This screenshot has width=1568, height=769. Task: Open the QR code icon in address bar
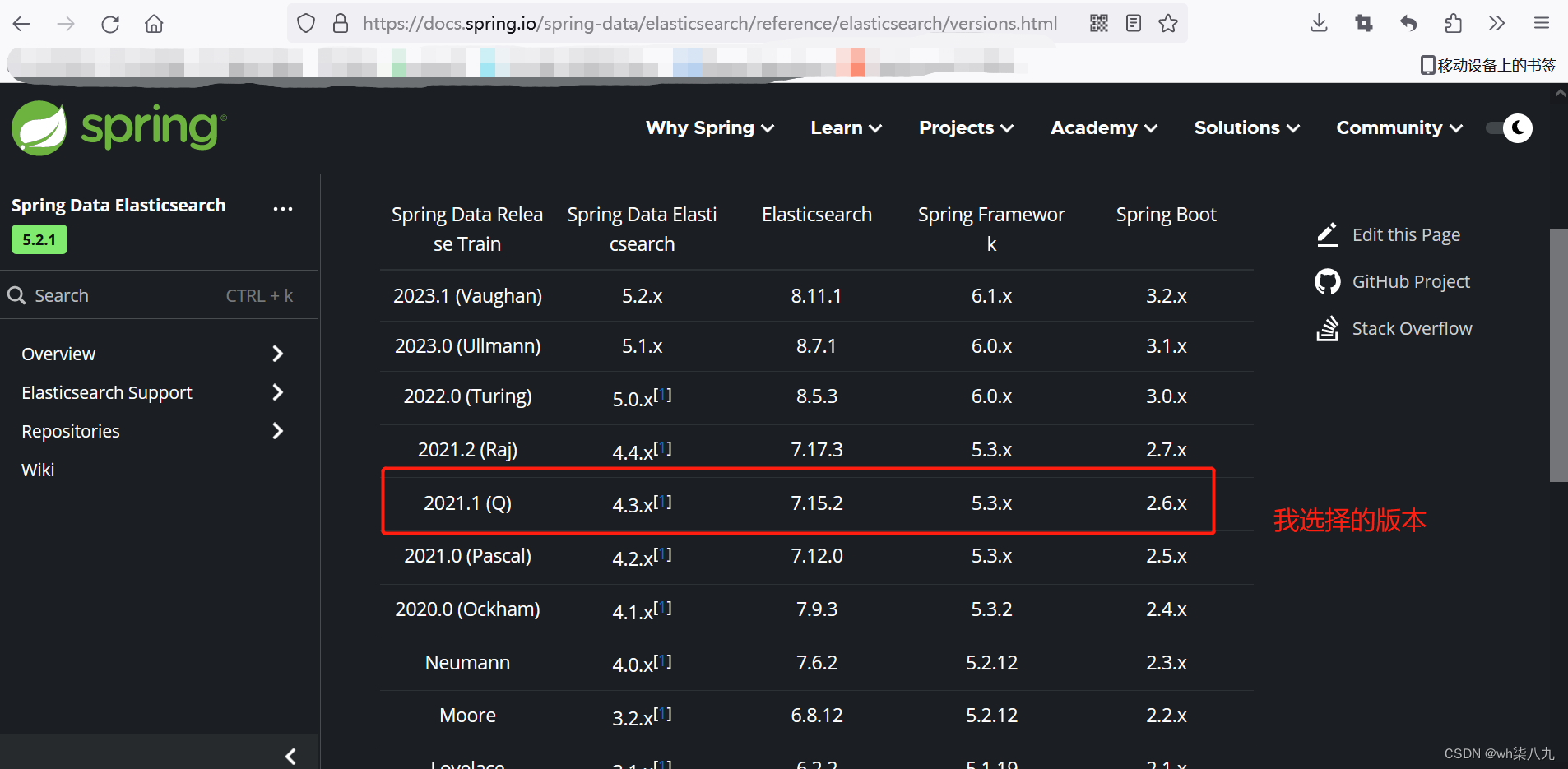(1099, 24)
